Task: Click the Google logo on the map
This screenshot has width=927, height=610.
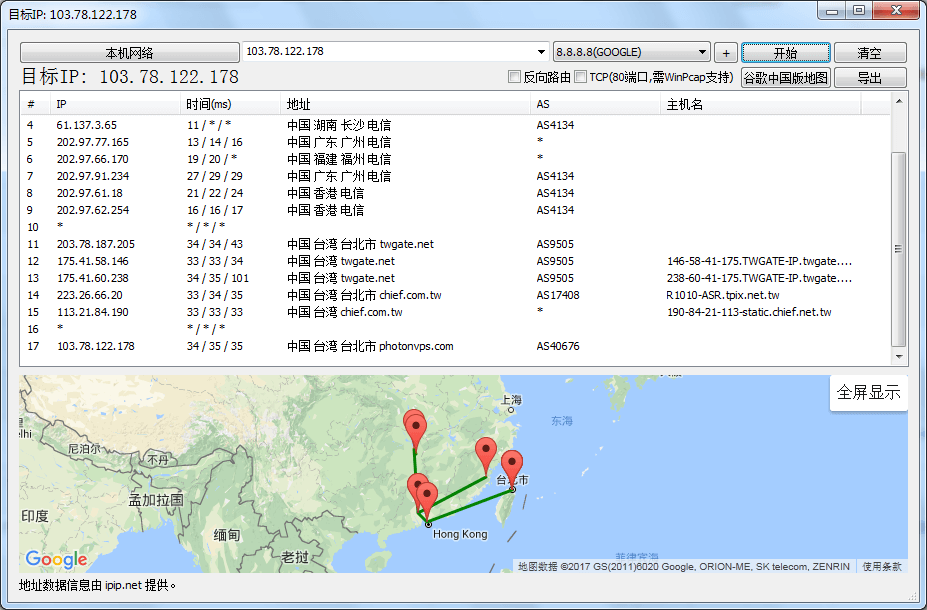Action: 56,560
